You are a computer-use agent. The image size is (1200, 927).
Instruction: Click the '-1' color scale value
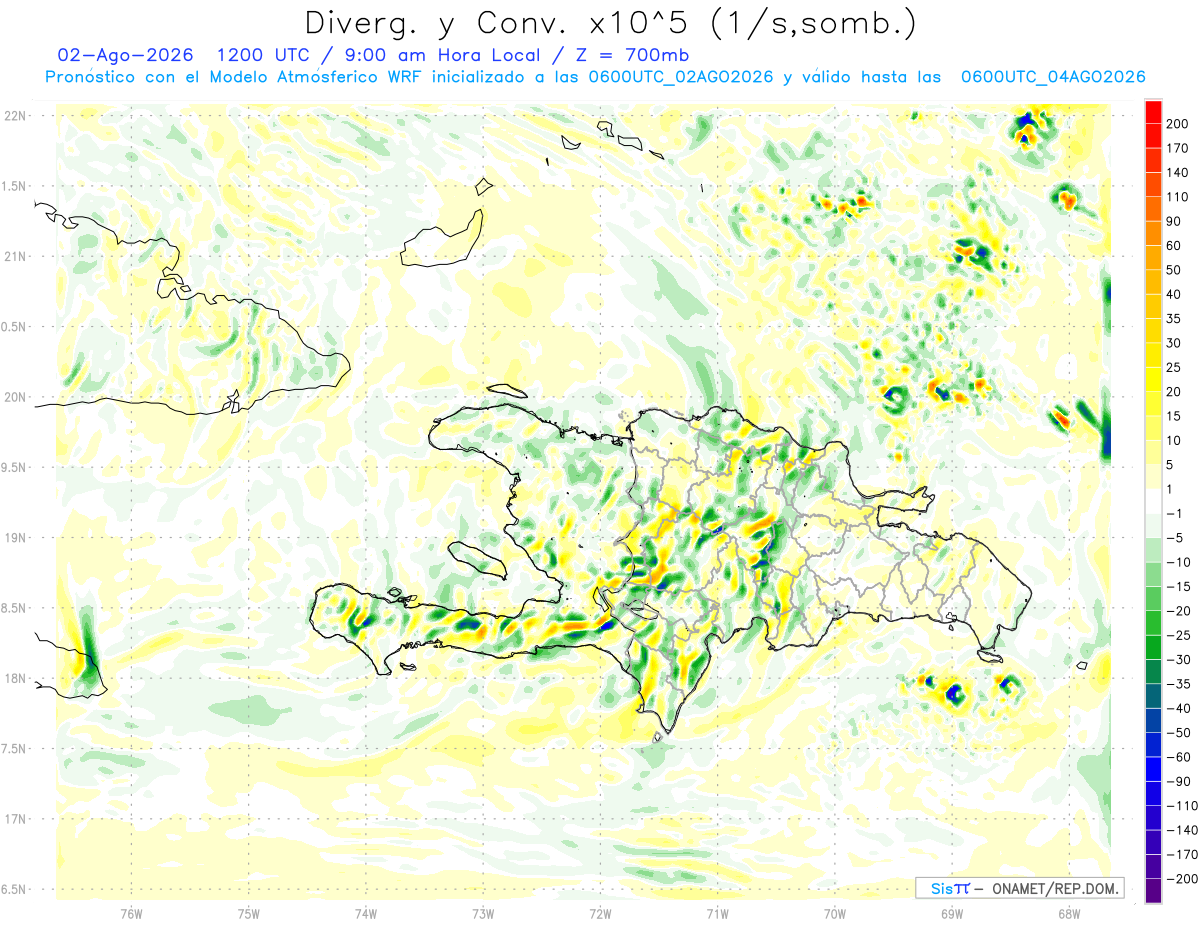click(1176, 514)
